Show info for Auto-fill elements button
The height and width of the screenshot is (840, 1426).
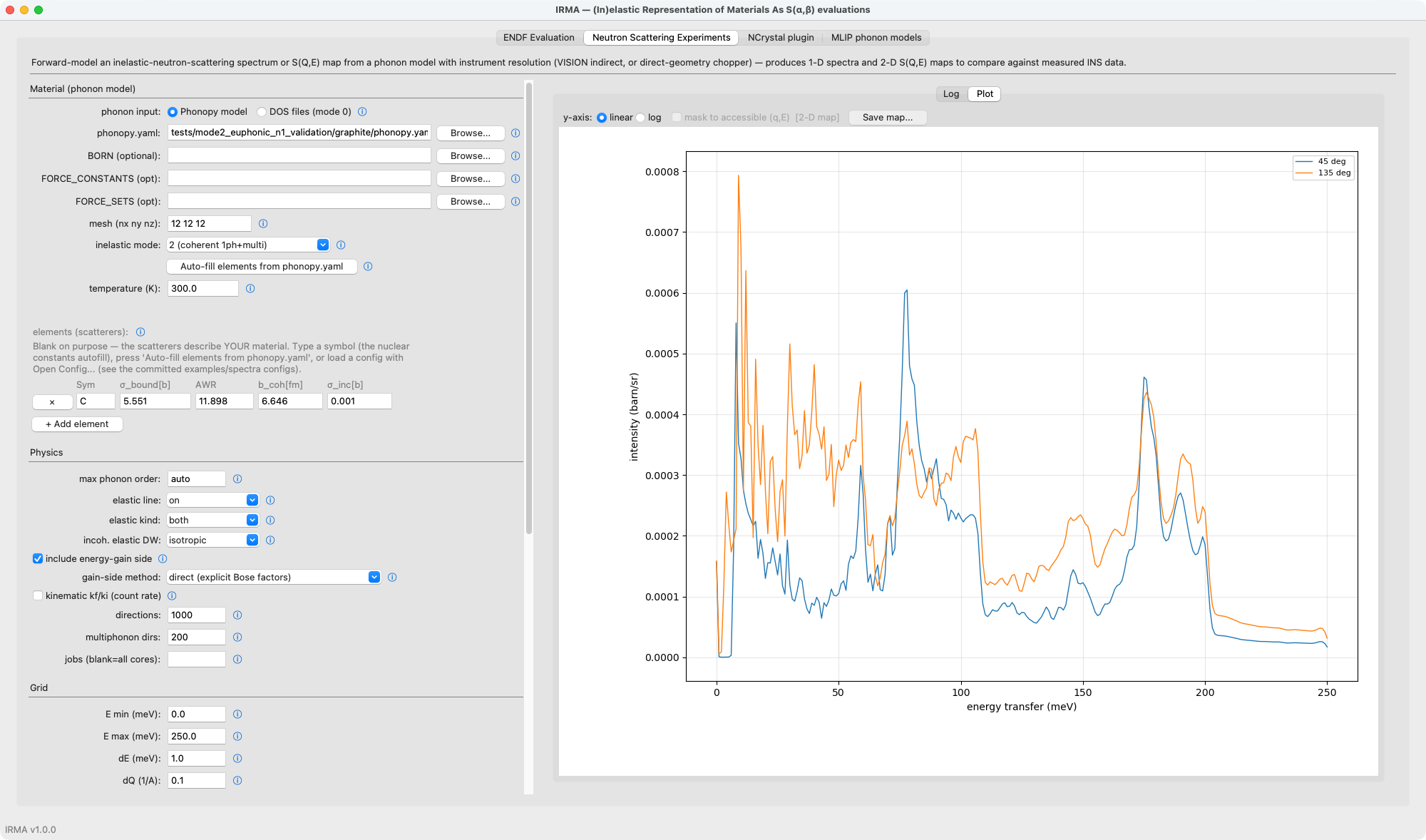(x=368, y=267)
